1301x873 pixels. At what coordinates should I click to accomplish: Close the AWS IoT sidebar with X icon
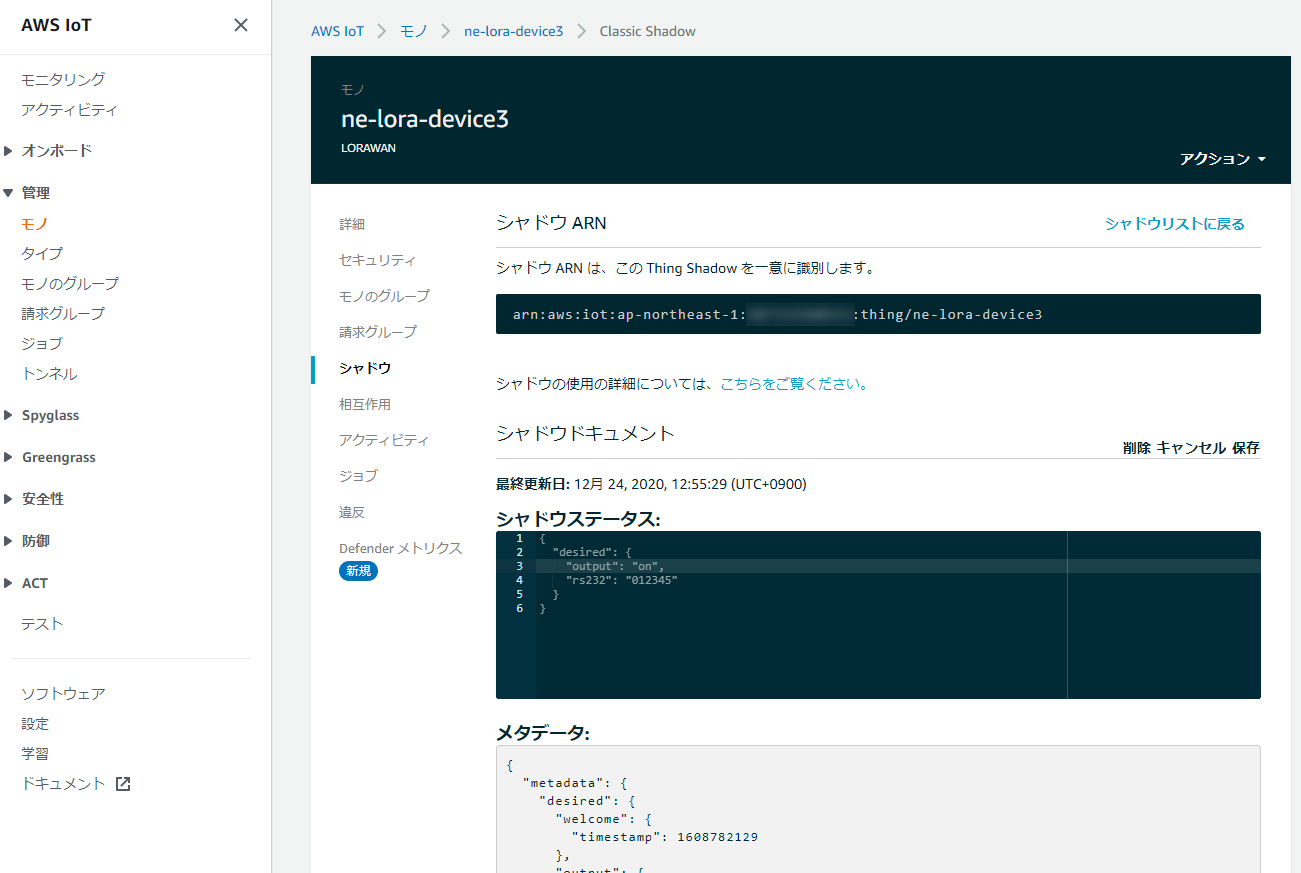click(241, 25)
